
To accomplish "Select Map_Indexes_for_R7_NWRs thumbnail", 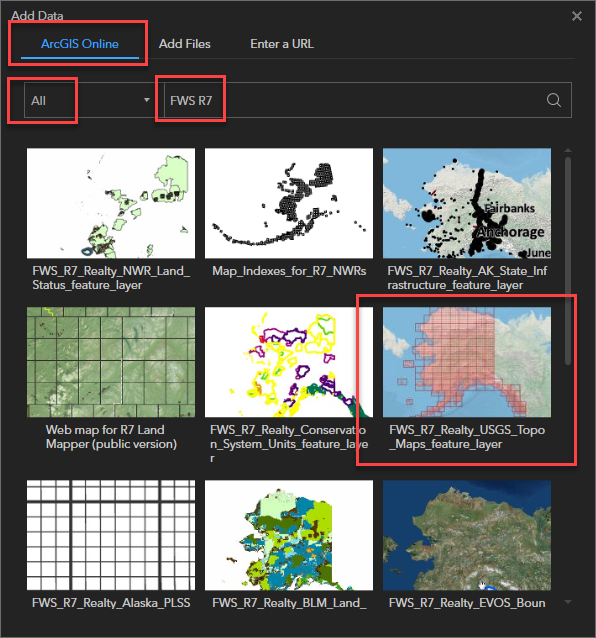I will point(289,203).
